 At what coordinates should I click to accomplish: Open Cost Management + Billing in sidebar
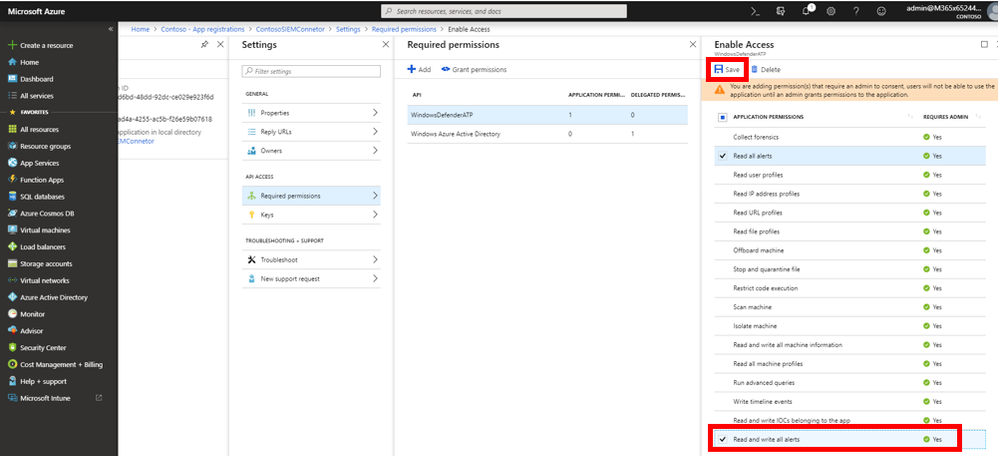(x=61, y=364)
